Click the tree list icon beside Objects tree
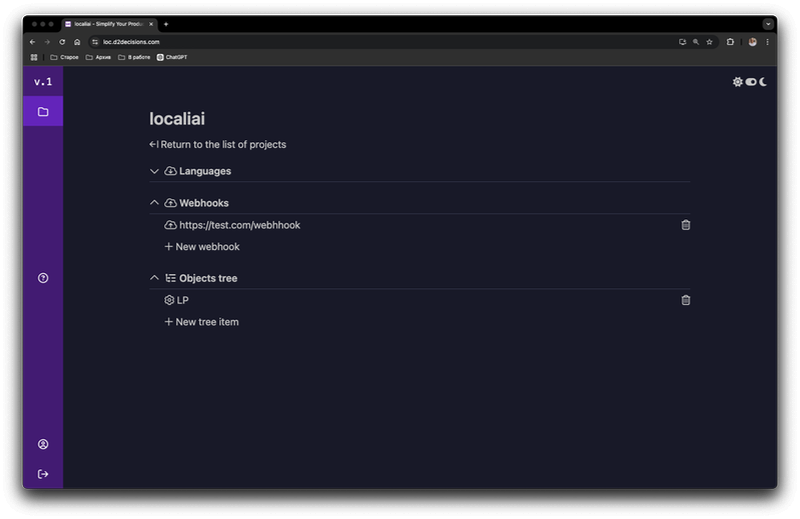 (x=170, y=278)
